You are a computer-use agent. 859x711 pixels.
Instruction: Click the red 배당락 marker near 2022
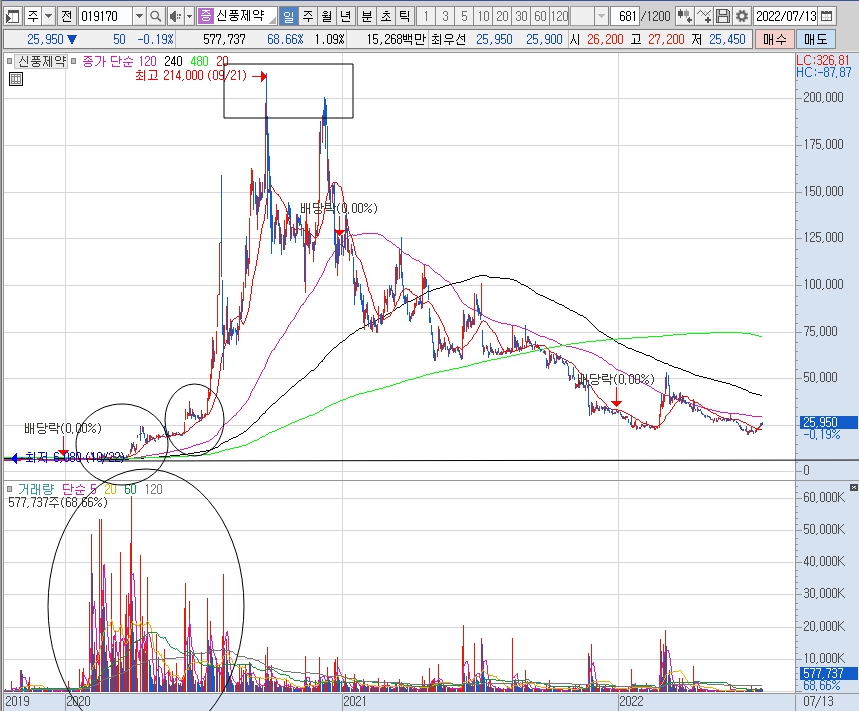[616, 403]
